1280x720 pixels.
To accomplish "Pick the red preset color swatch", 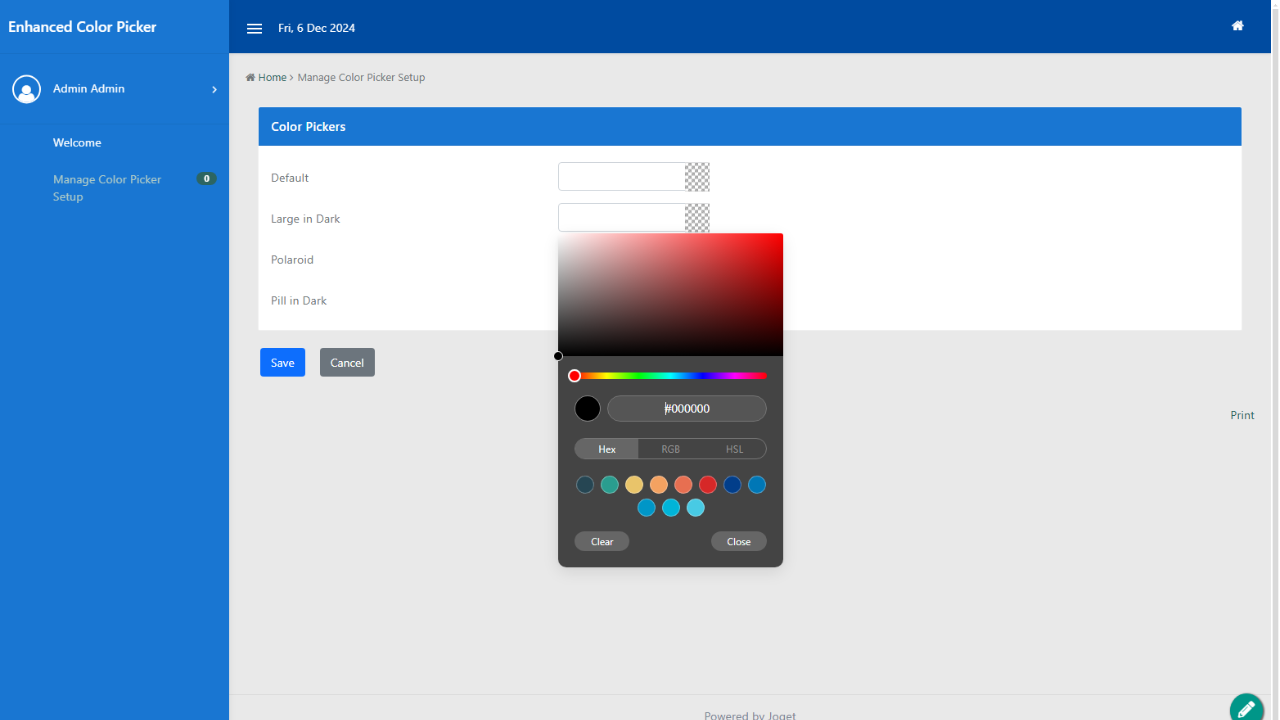I will tap(708, 485).
